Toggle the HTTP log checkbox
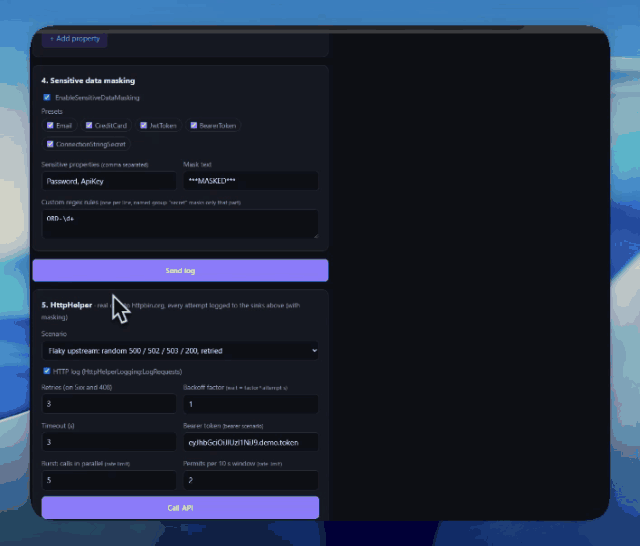This screenshot has height=546, width=640. [47, 371]
